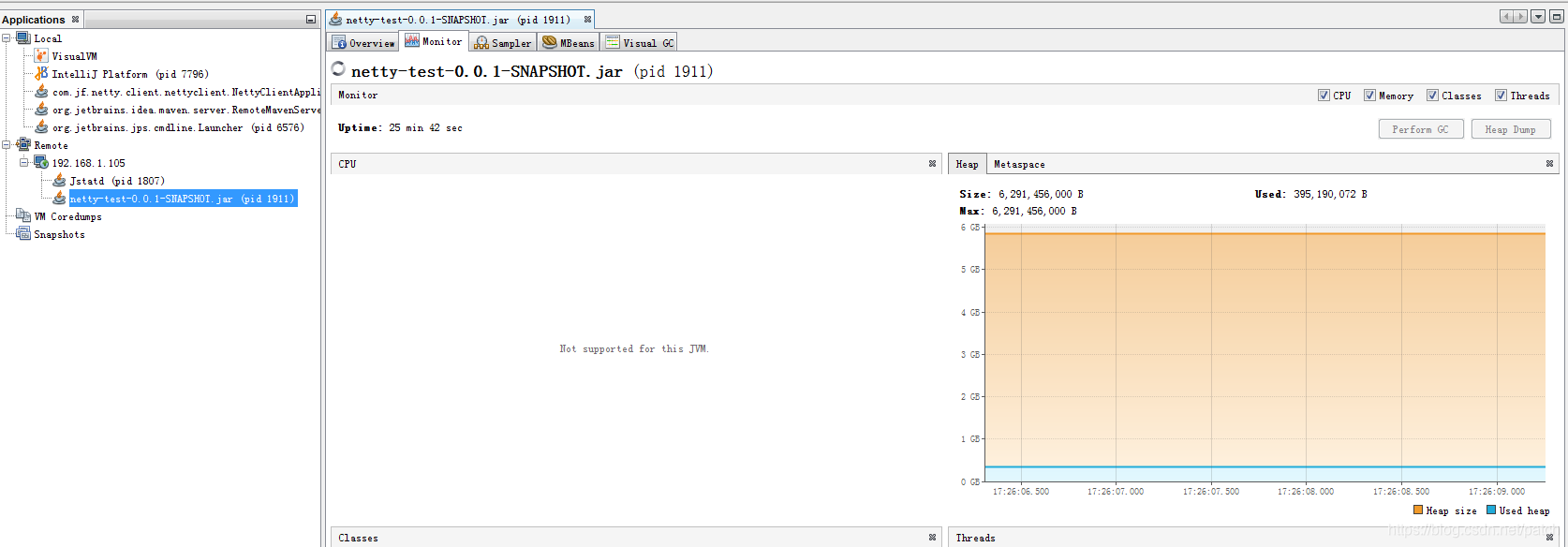Maximize the editor window icon
This screenshot has width=1568, height=547.
1557,17
